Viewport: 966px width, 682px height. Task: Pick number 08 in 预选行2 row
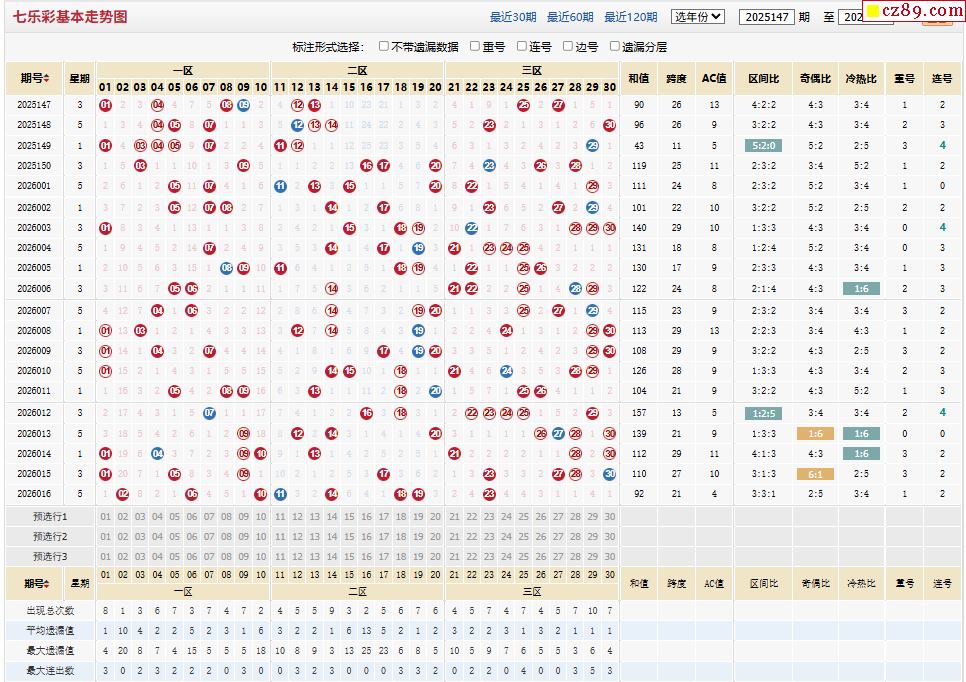click(226, 537)
